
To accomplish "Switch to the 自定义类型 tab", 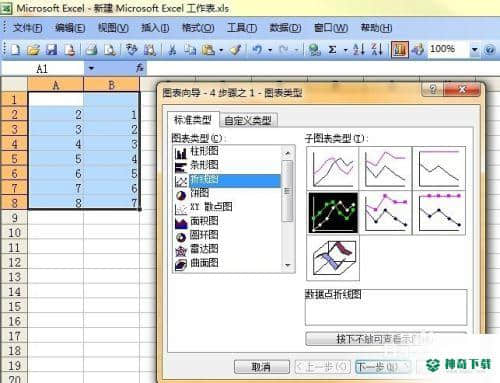I will (248, 120).
